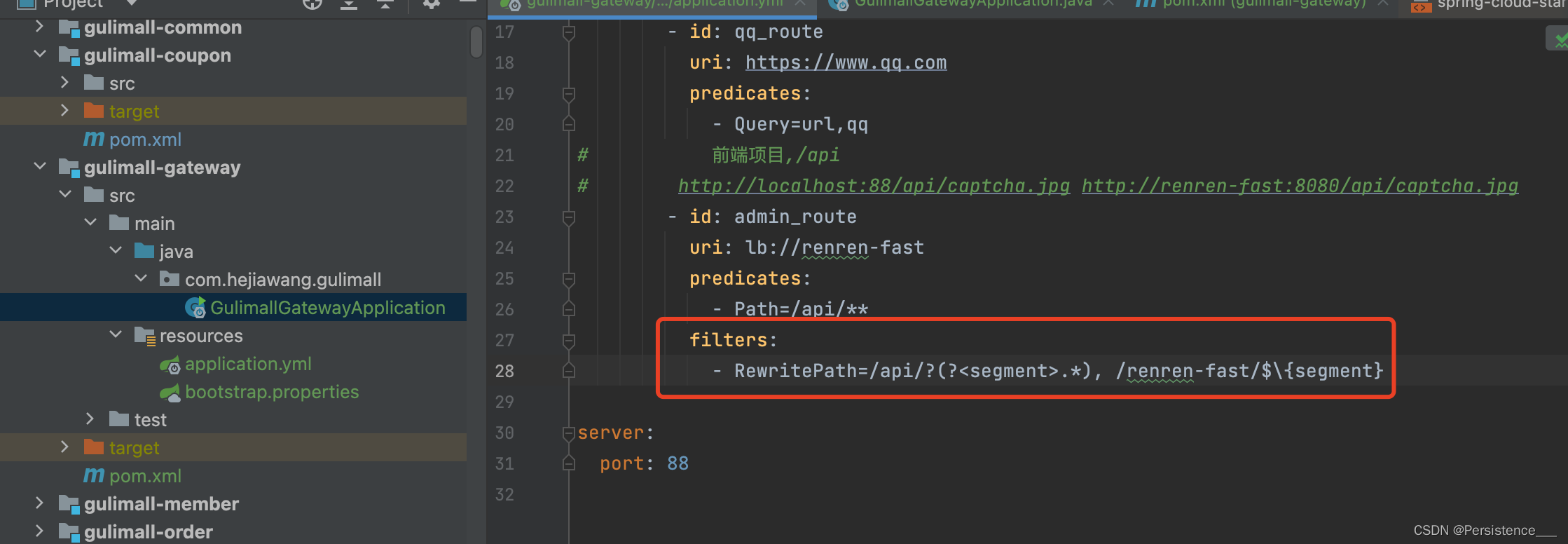The width and height of the screenshot is (1568, 544).
Task: Collapse the gulimall-gateway module
Action: click(40, 166)
